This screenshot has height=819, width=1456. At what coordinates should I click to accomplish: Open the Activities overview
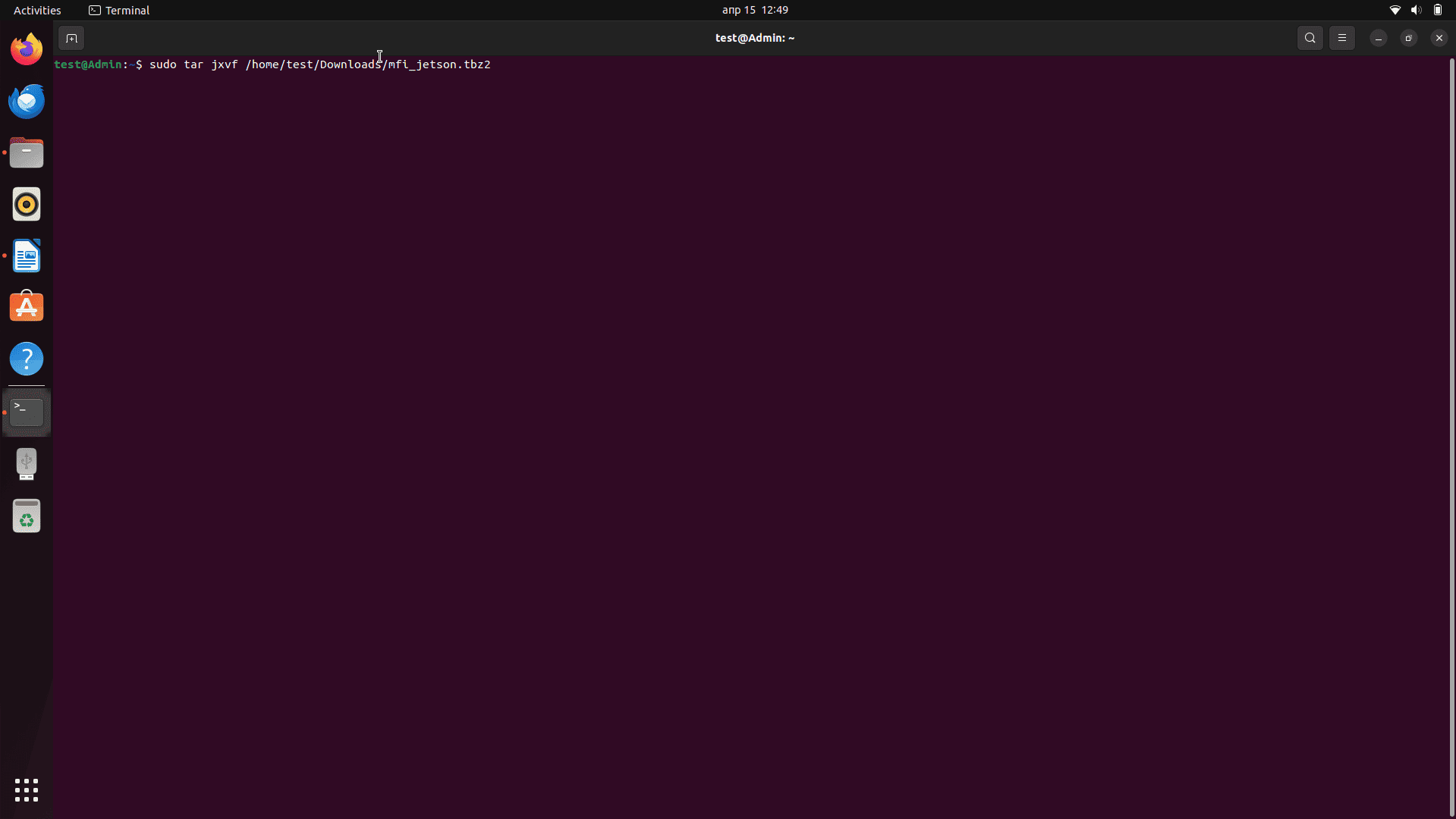tap(37, 10)
